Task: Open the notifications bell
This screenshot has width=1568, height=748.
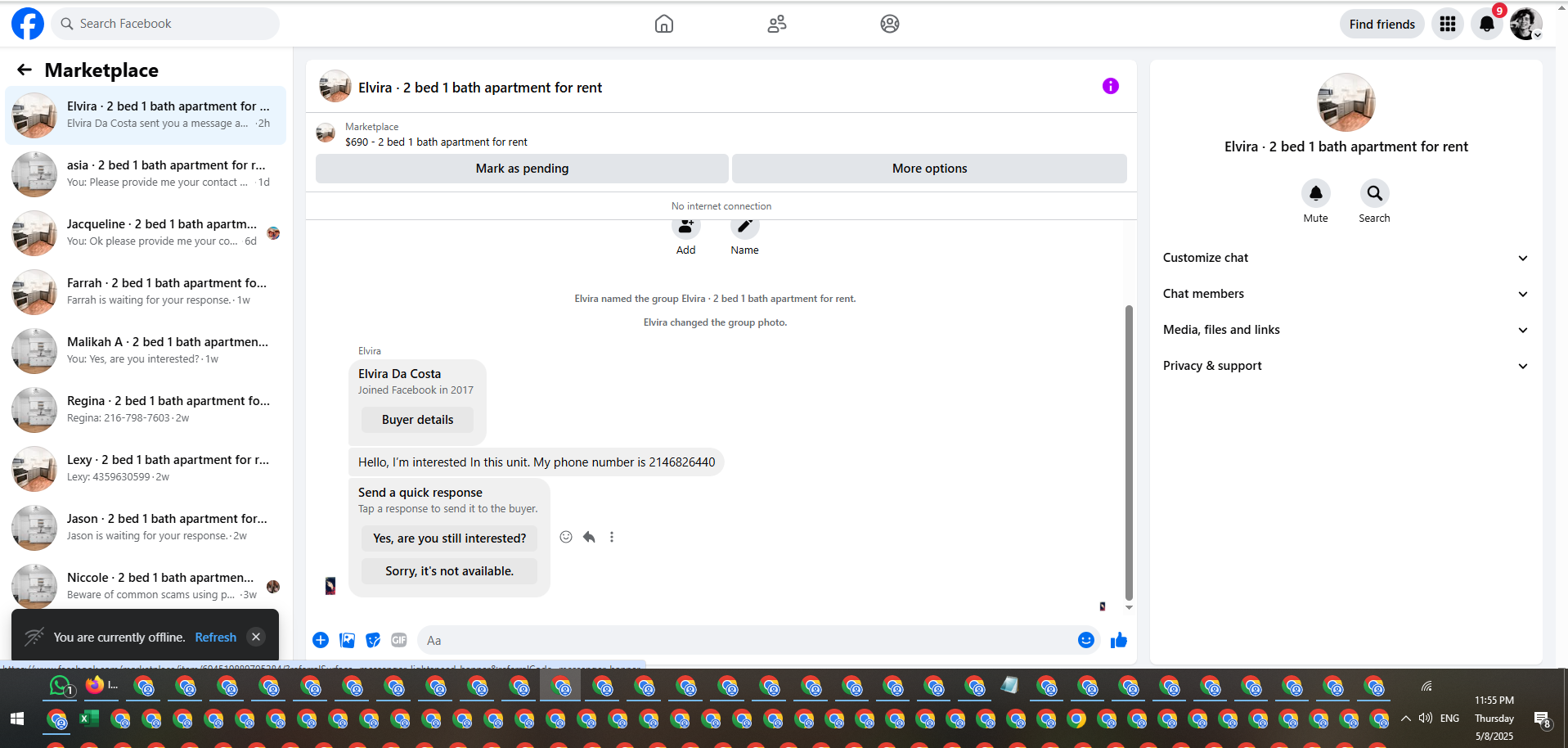Action: point(1487,24)
